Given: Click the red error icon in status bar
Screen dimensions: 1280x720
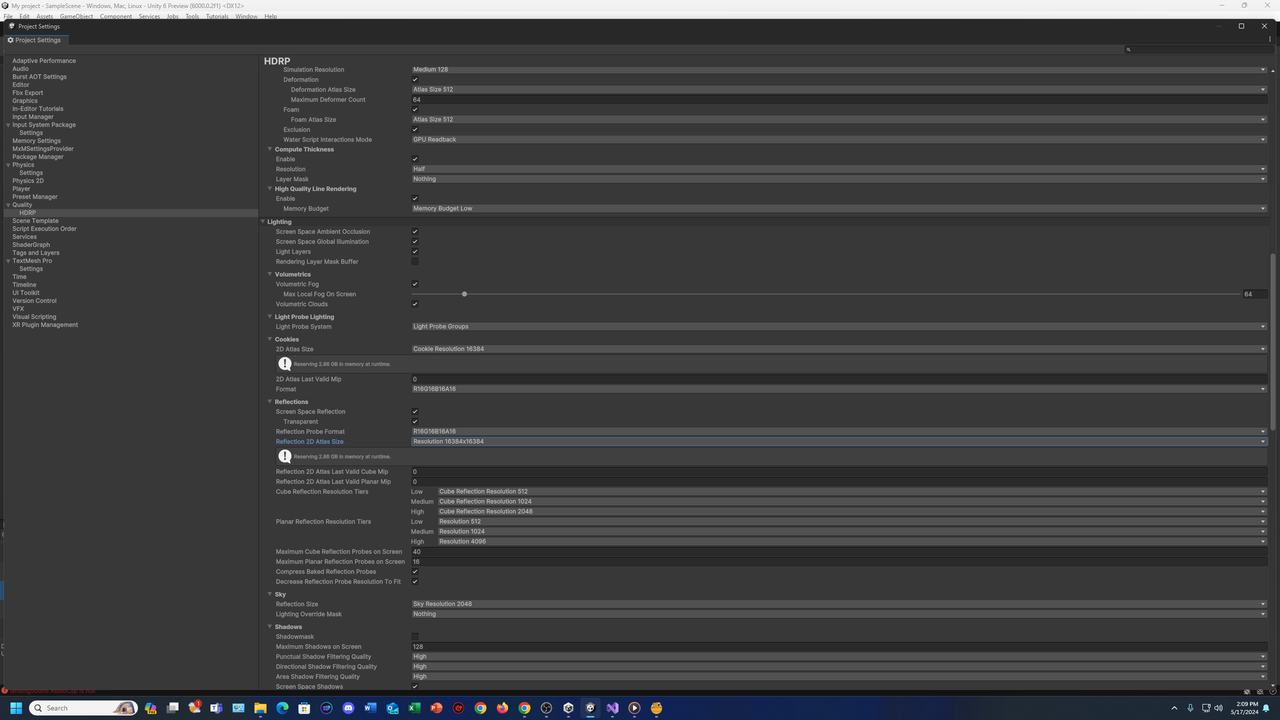Looking at the screenshot, I should point(5,691).
